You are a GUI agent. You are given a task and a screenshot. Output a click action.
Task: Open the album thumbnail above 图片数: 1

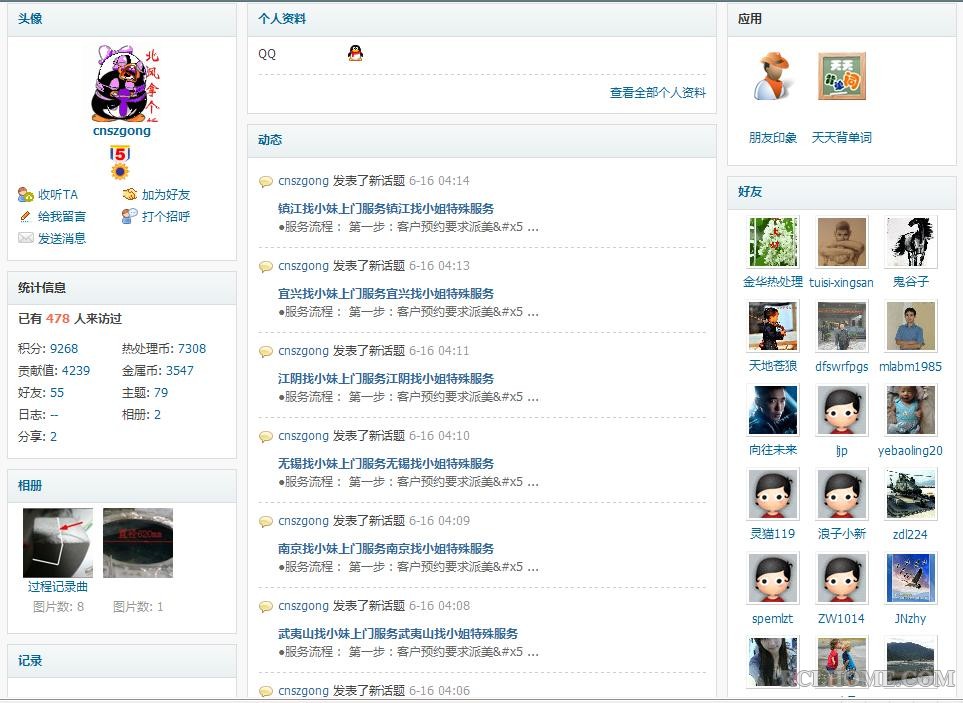[x=138, y=543]
